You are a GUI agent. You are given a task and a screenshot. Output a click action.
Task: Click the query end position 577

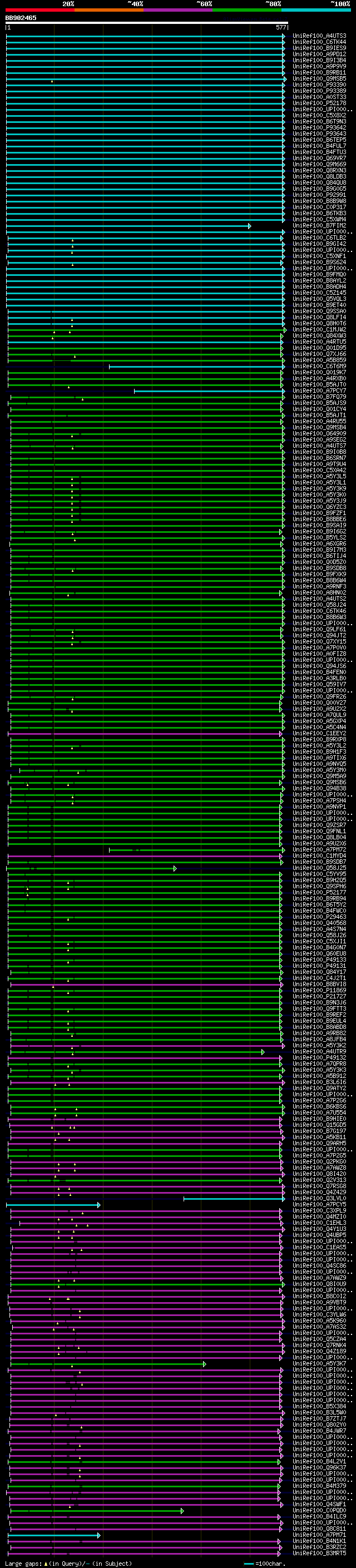(x=280, y=27)
